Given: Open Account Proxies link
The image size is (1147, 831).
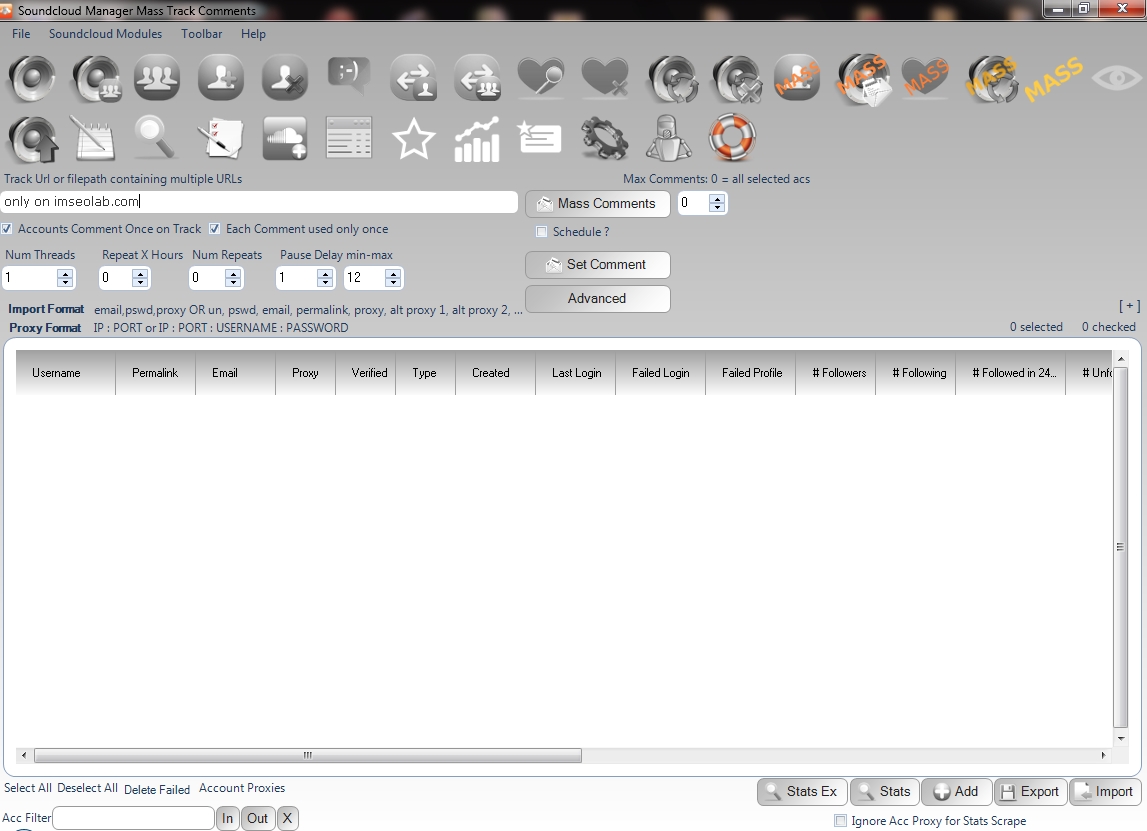Looking at the screenshot, I should point(242,788).
